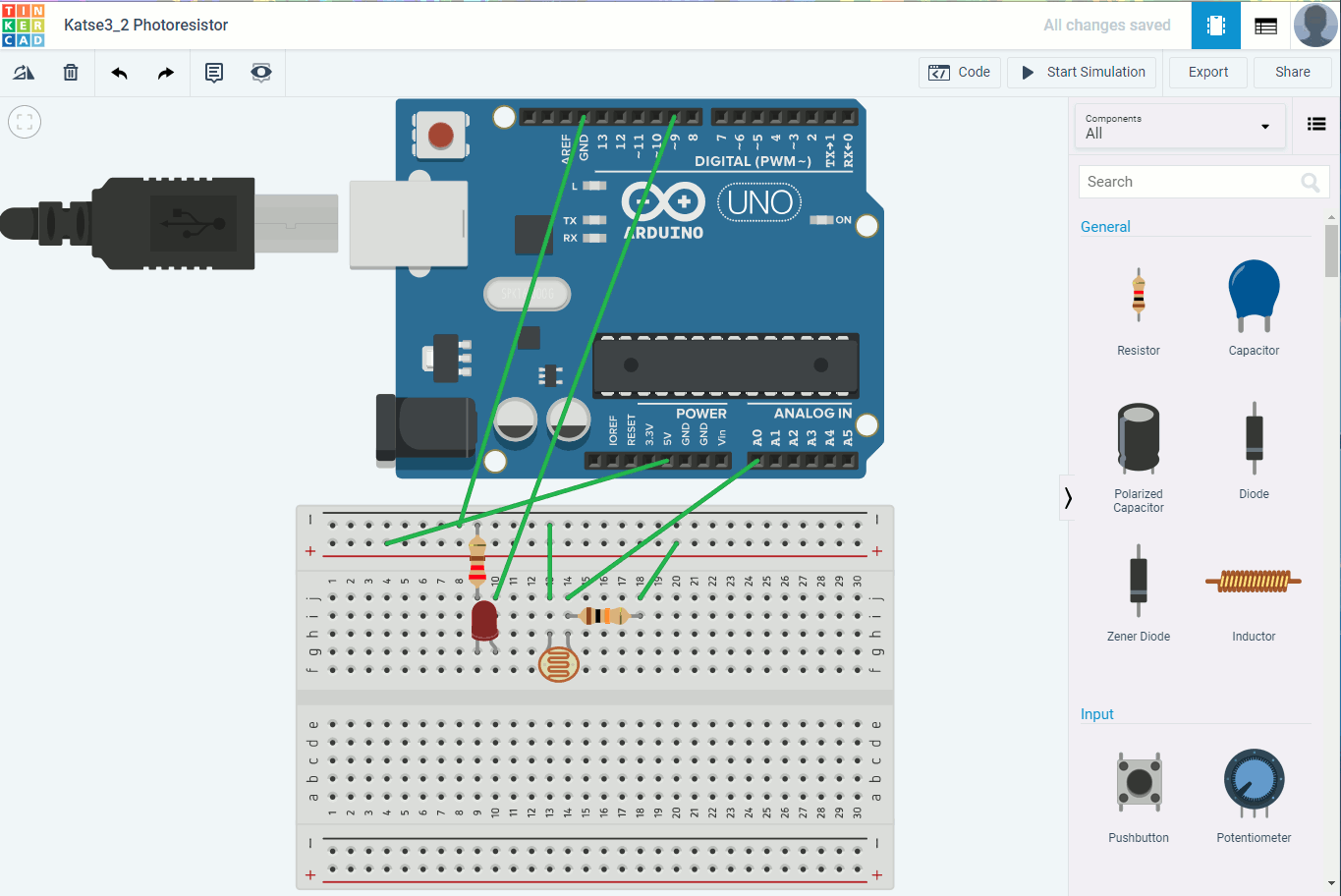This screenshot has height=896, width=1341.
Task: Click the Share button
Action: 1293,73
